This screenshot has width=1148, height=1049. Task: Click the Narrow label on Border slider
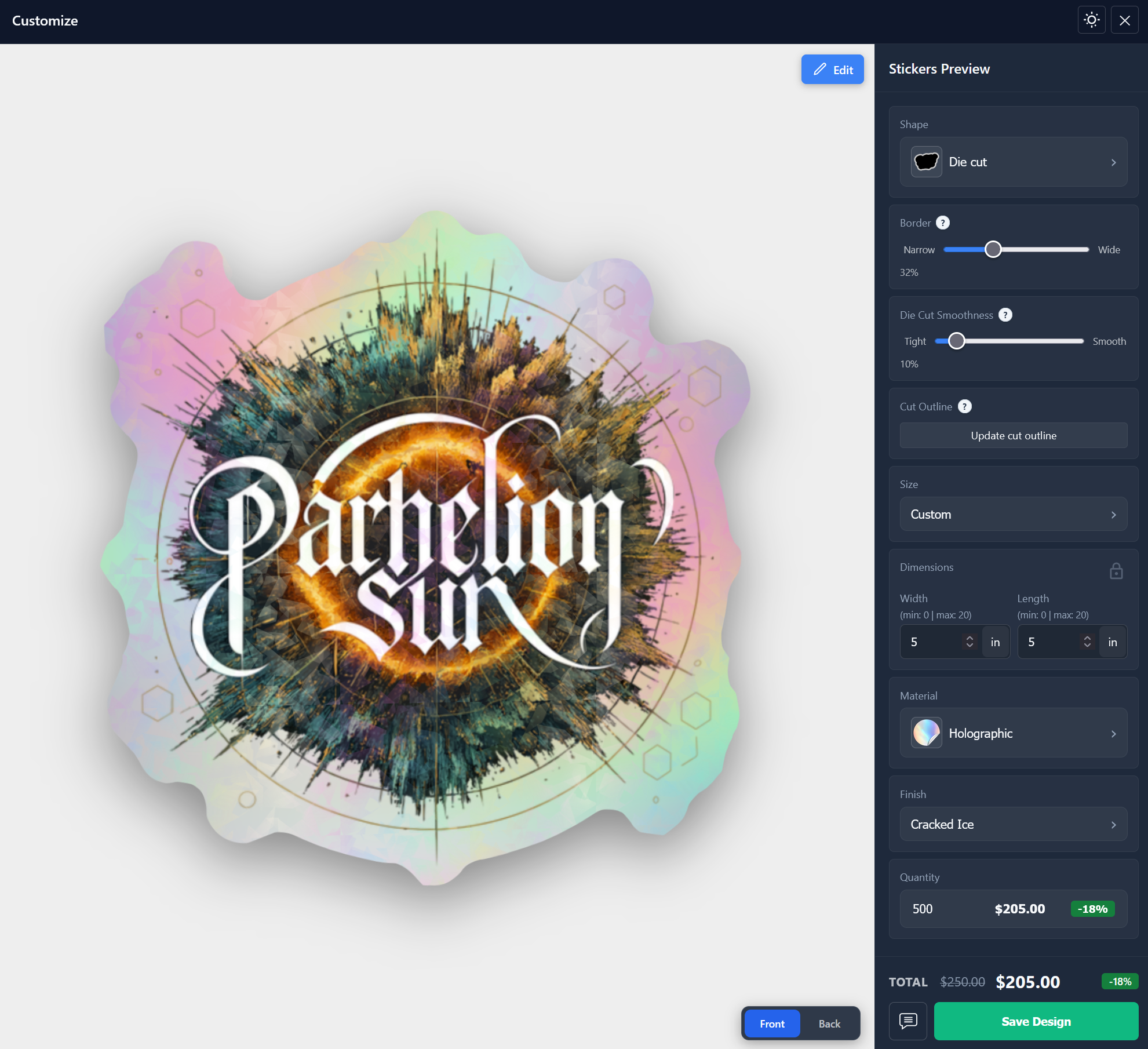(x=919, y=249)
